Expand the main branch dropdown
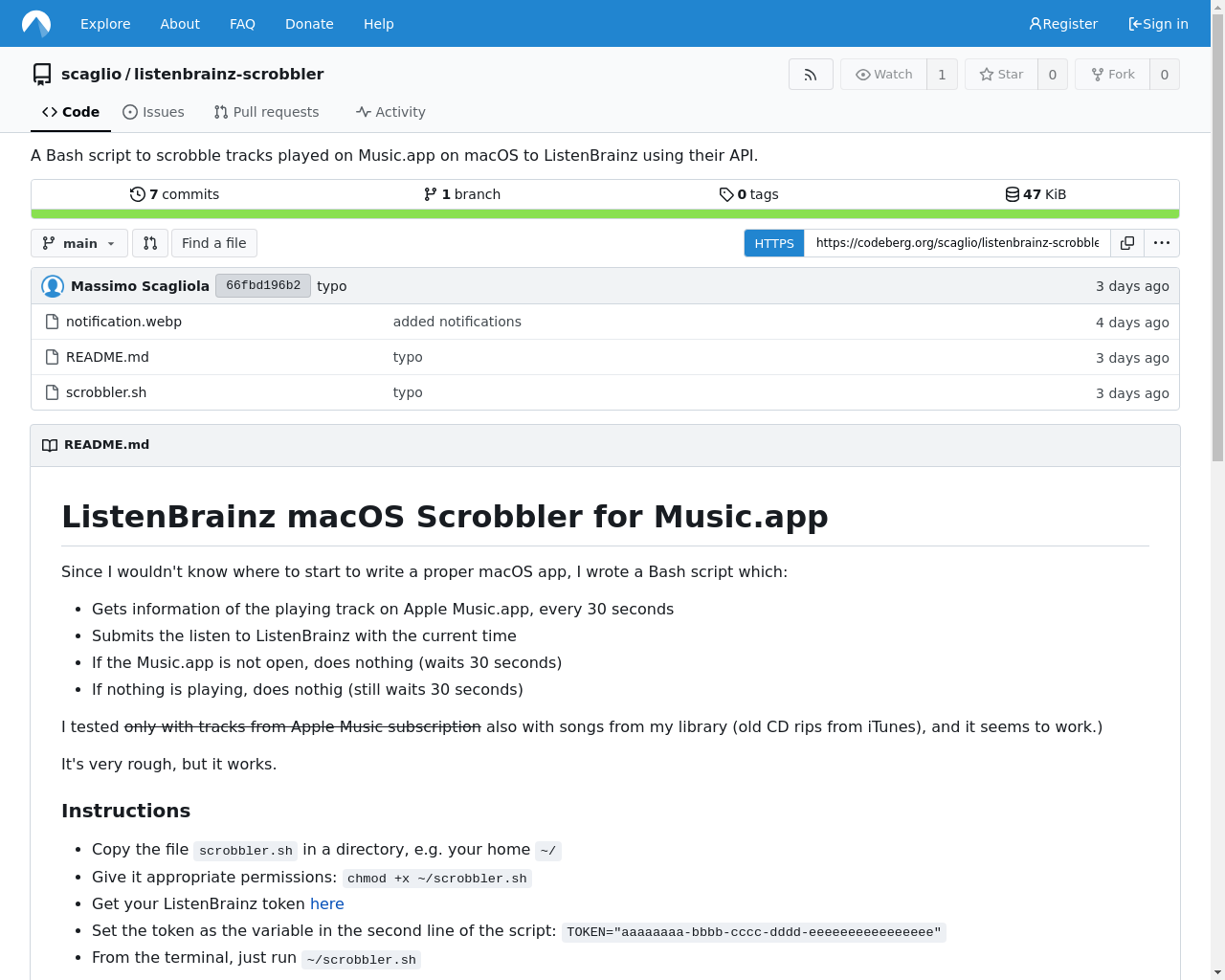Screen dimensions: 1225x980 point(79,243)
